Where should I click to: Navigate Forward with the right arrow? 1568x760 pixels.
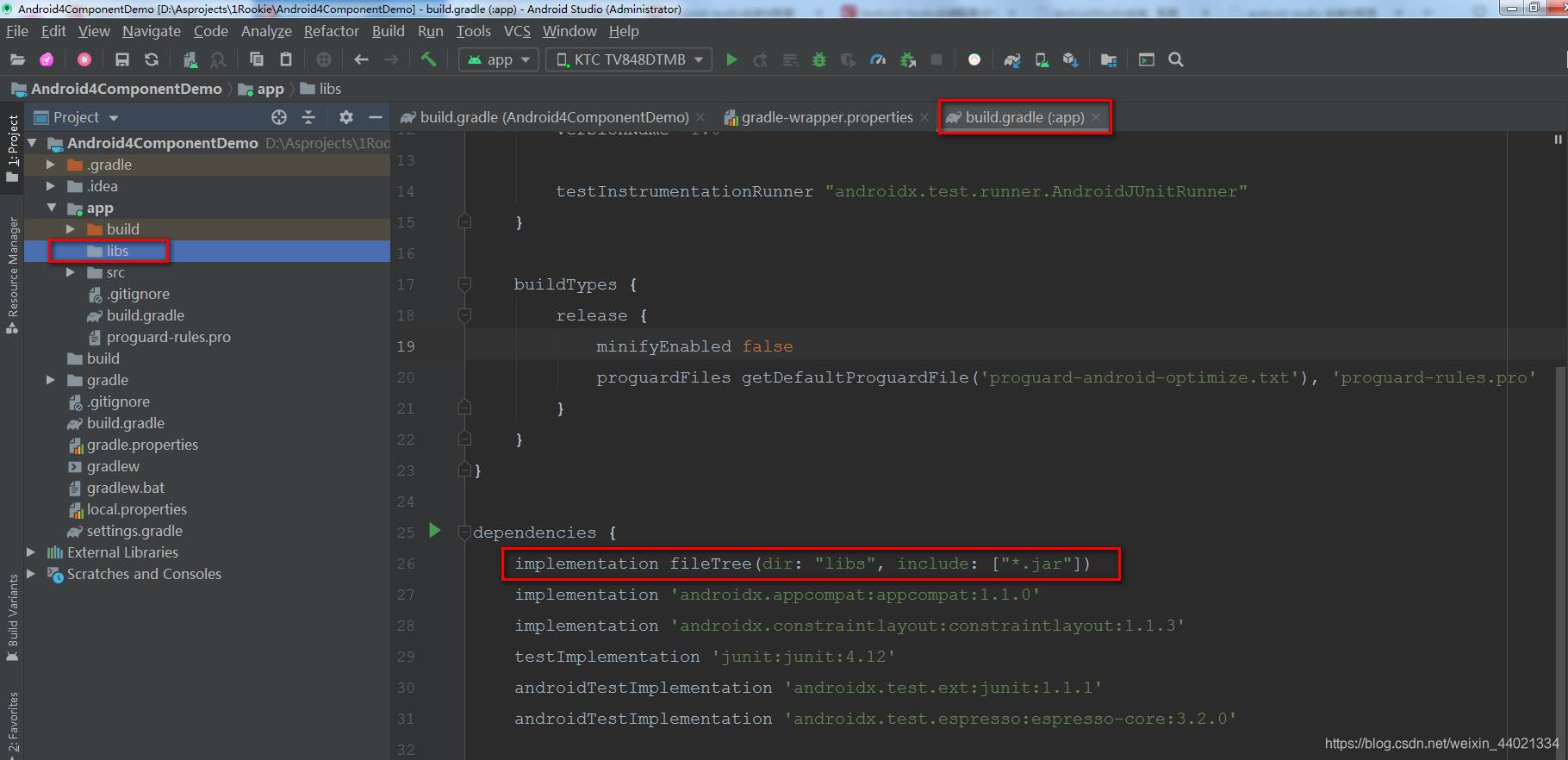tap(391, 59)
